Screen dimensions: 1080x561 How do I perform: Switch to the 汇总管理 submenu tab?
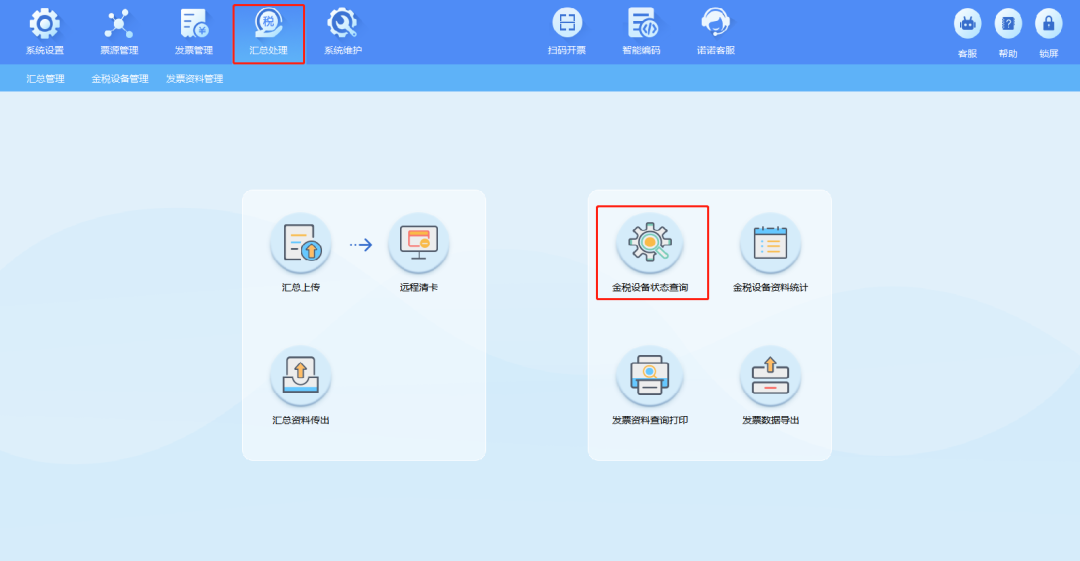click(x=46, y=78)
